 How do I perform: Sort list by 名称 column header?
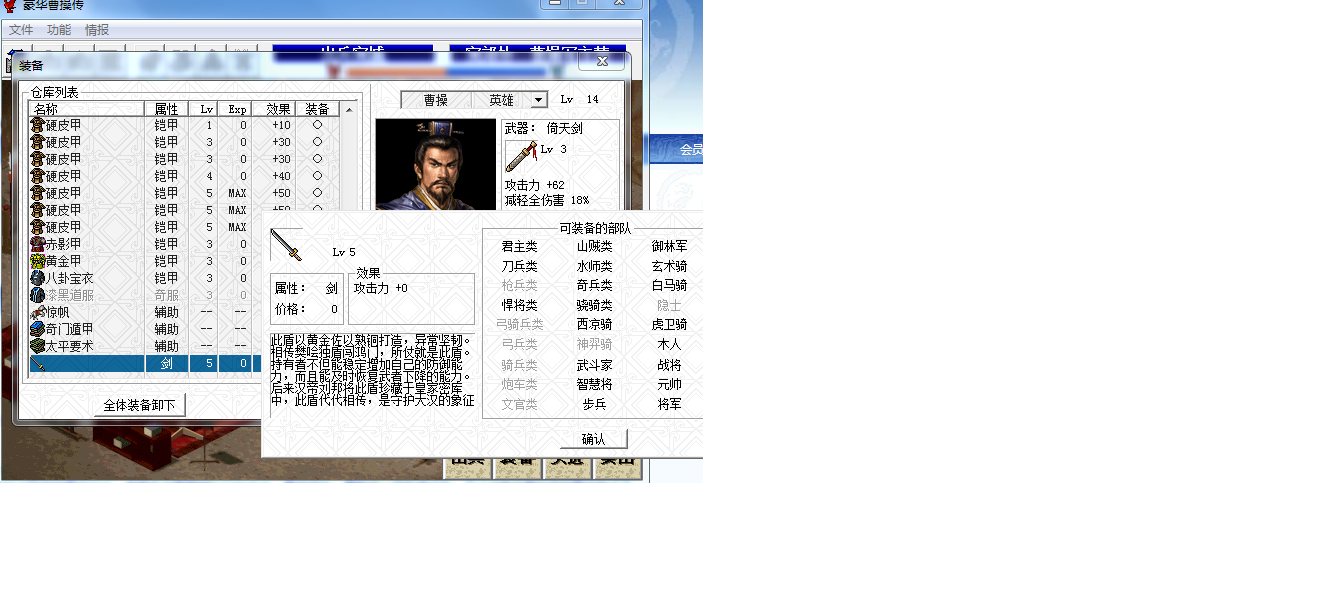pyautogui.click(x=86, y=109)
